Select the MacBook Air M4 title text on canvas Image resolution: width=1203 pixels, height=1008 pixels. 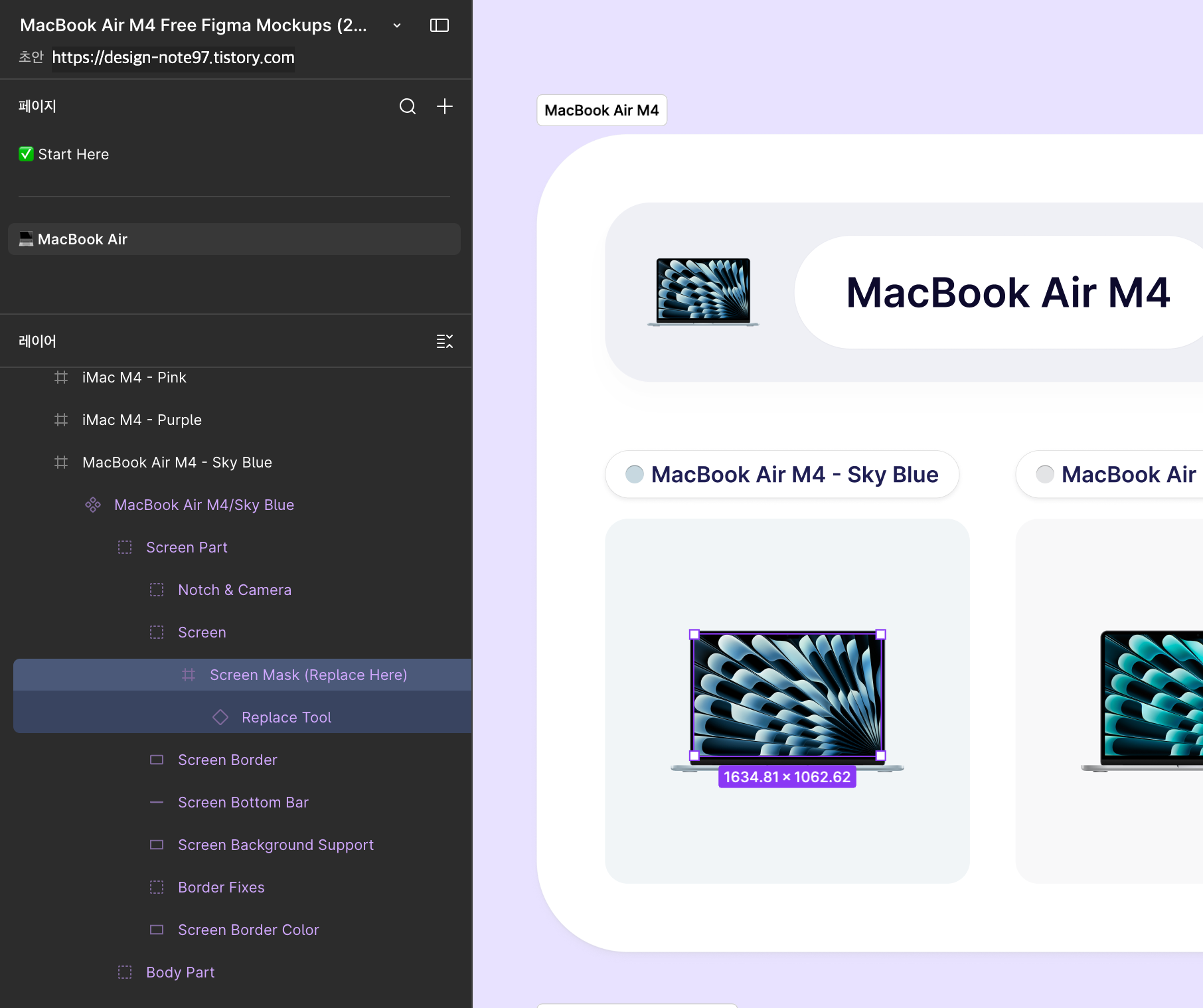[x=1008, y=292]
